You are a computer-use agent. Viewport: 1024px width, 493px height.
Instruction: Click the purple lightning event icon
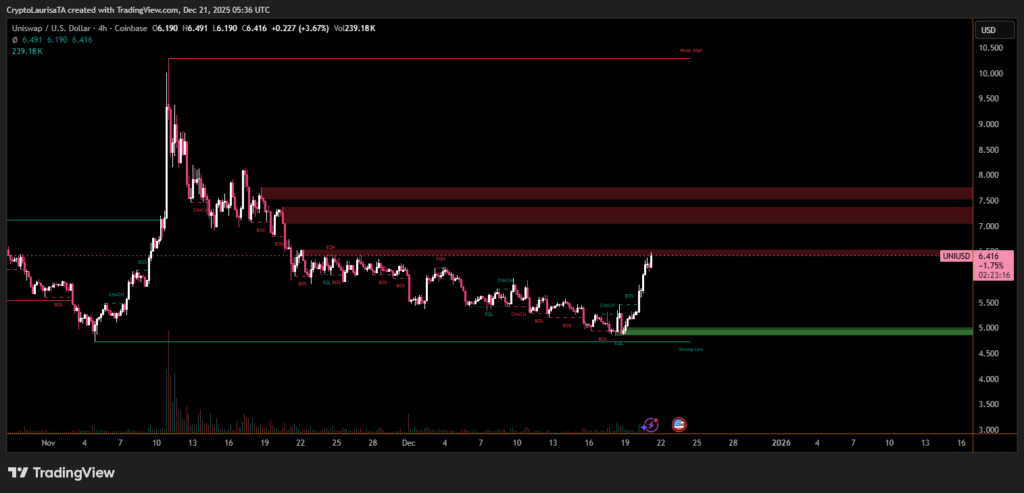651,425
